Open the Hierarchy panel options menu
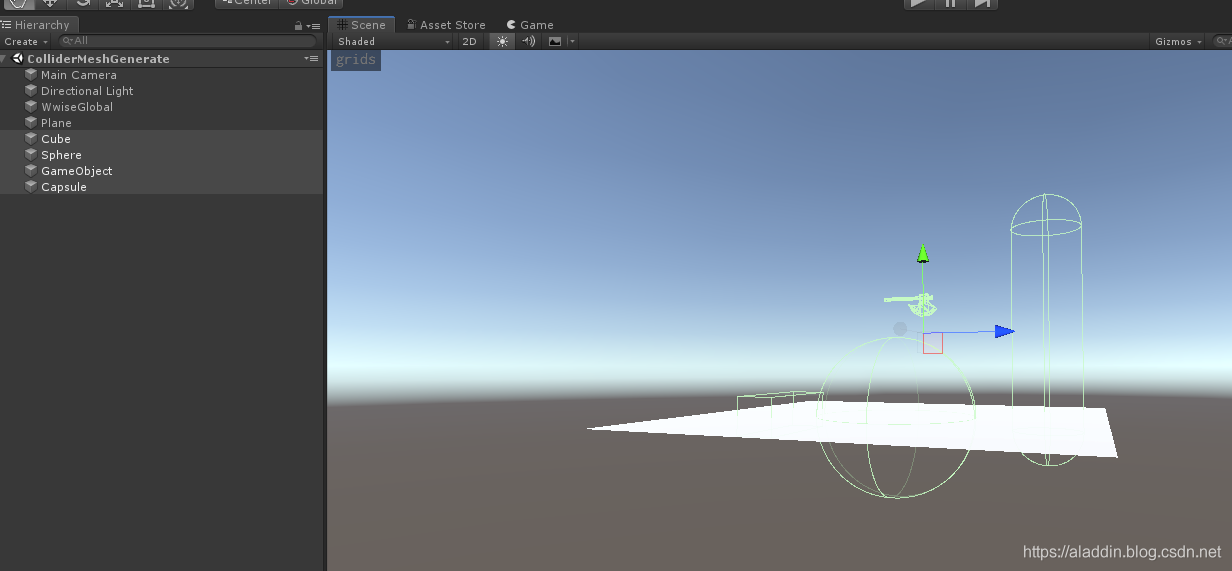 313,26
